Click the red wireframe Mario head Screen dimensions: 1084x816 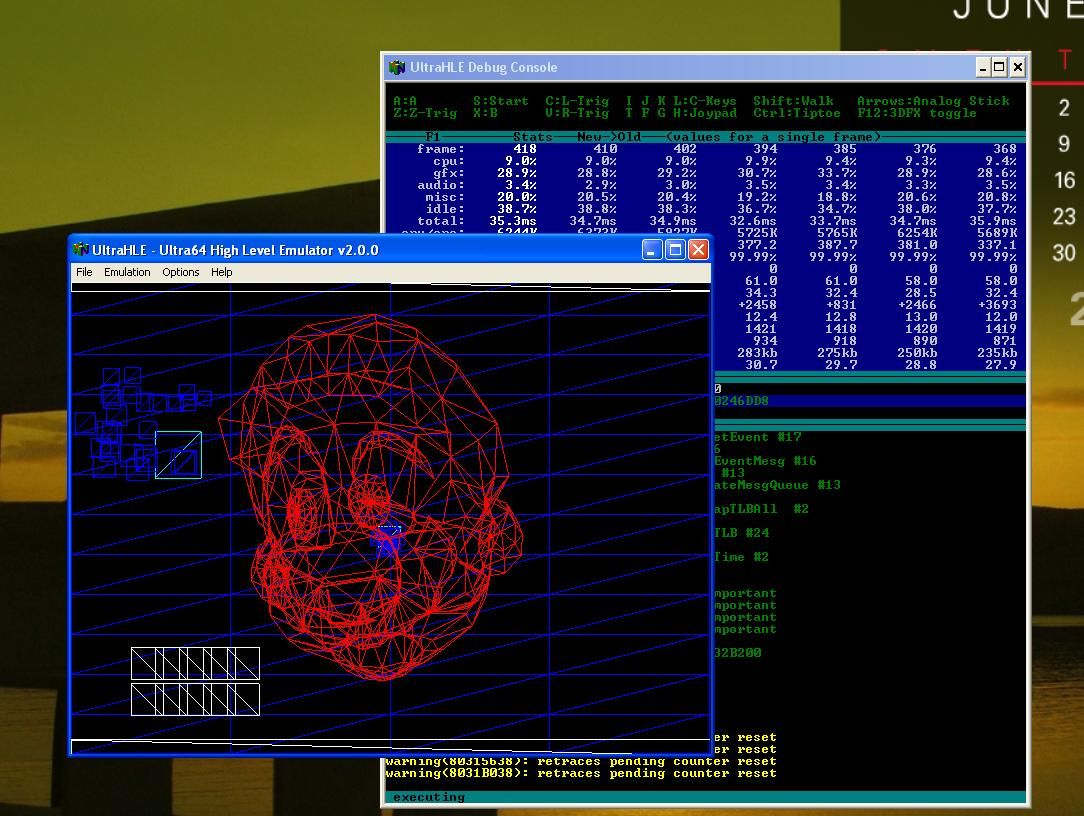pos(370,500)
